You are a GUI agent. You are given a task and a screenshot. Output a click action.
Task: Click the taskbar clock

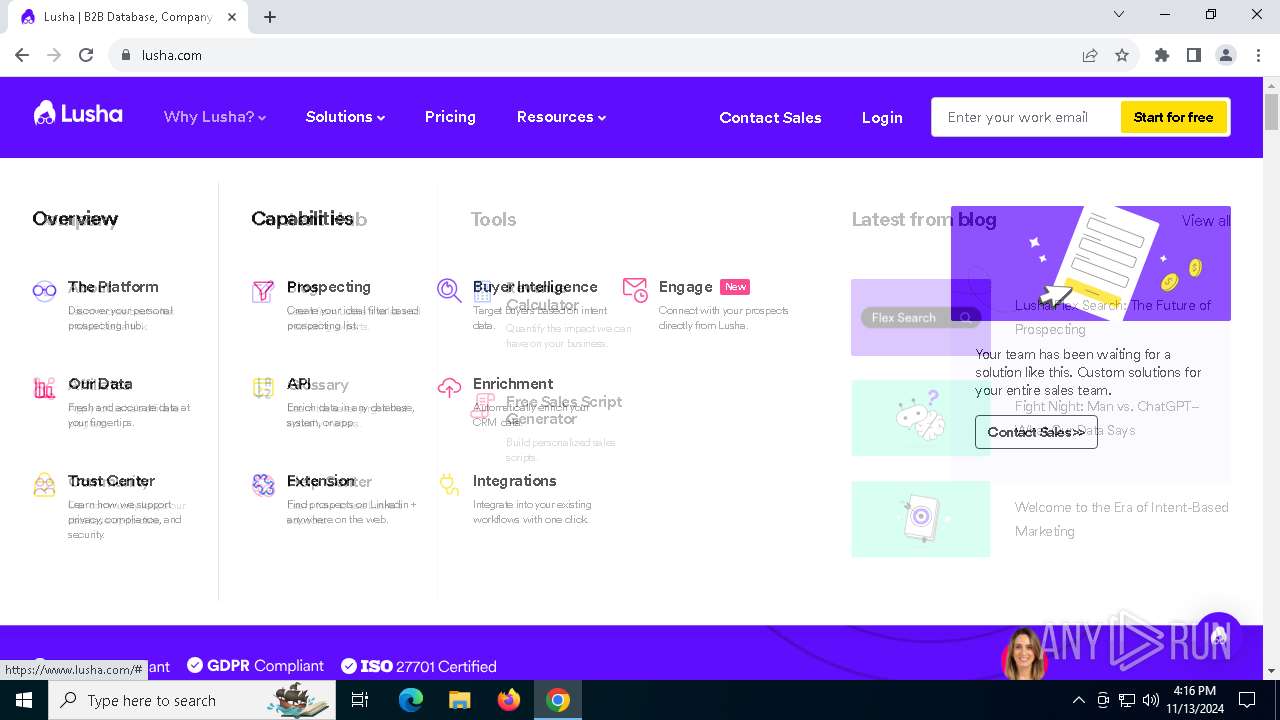tap(1193, 700)
